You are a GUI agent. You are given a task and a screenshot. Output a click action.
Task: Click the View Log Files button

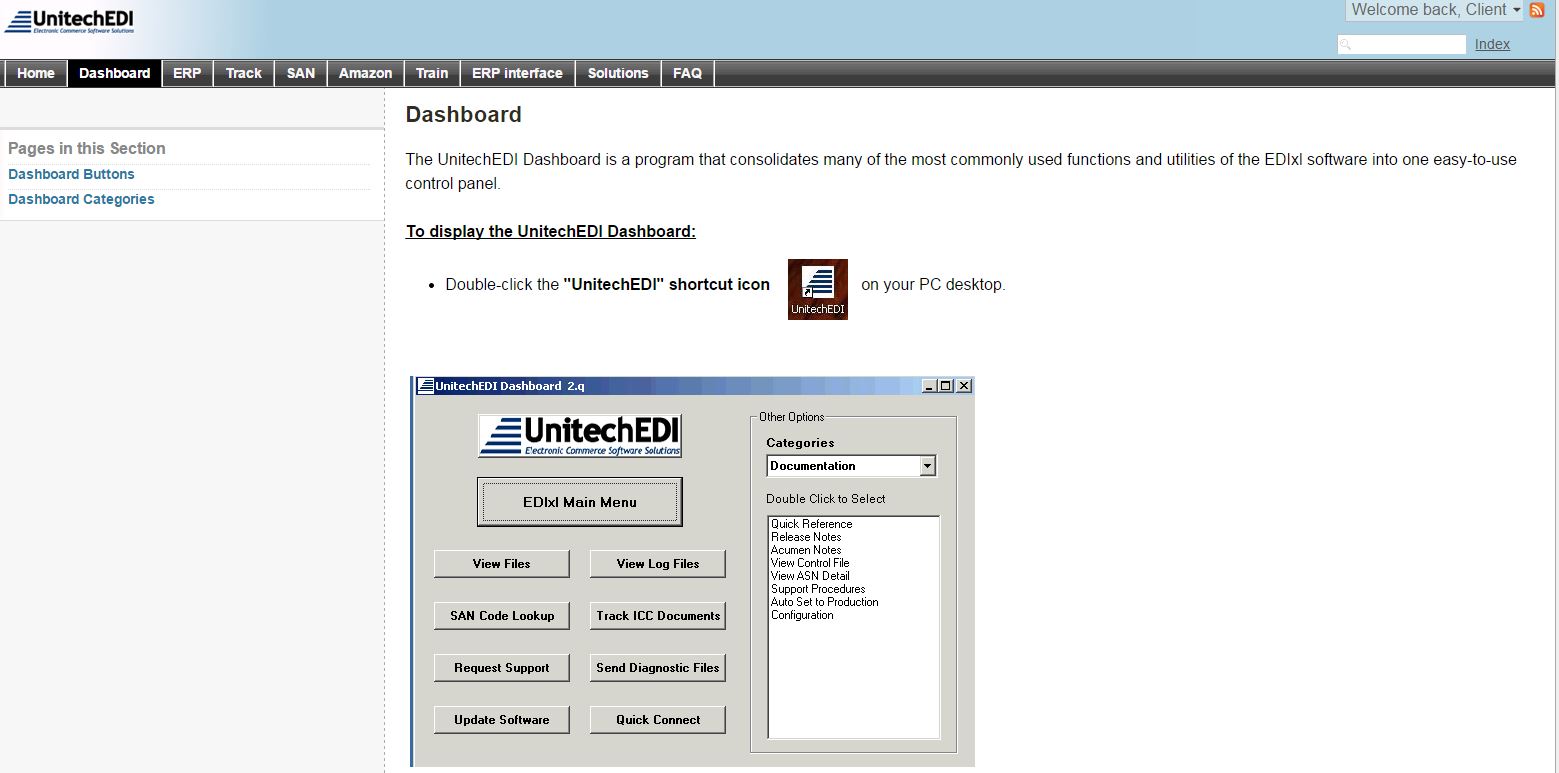(658, 564)
